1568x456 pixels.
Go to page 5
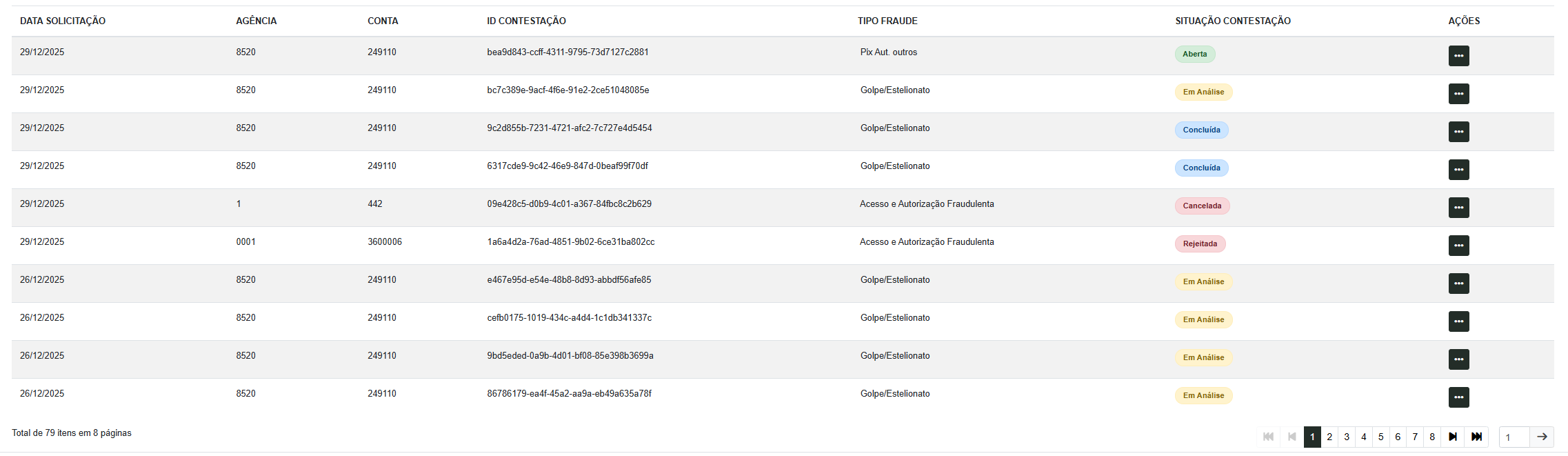[1380, 437]
